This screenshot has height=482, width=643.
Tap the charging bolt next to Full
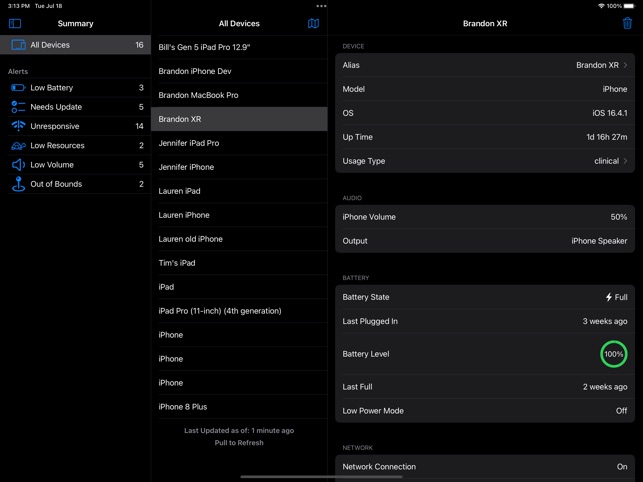pyautogui.click(x=609, y=297)
